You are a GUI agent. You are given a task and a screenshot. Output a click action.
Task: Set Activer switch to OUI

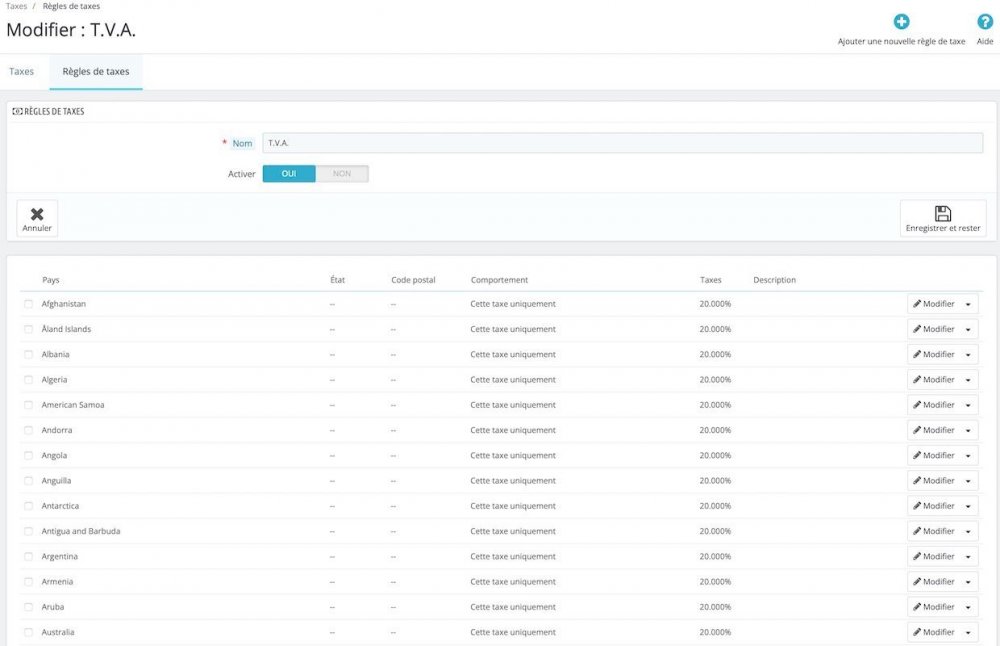[289, 173]
